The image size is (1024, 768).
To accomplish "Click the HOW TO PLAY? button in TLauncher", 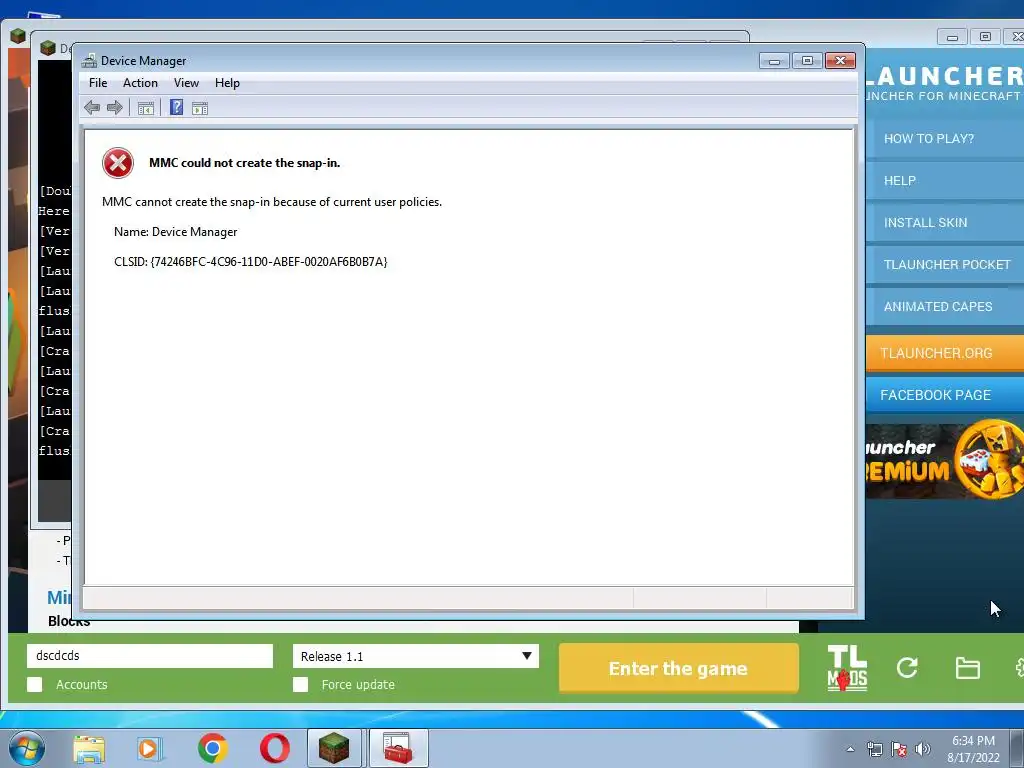I will tap(945, 138).
